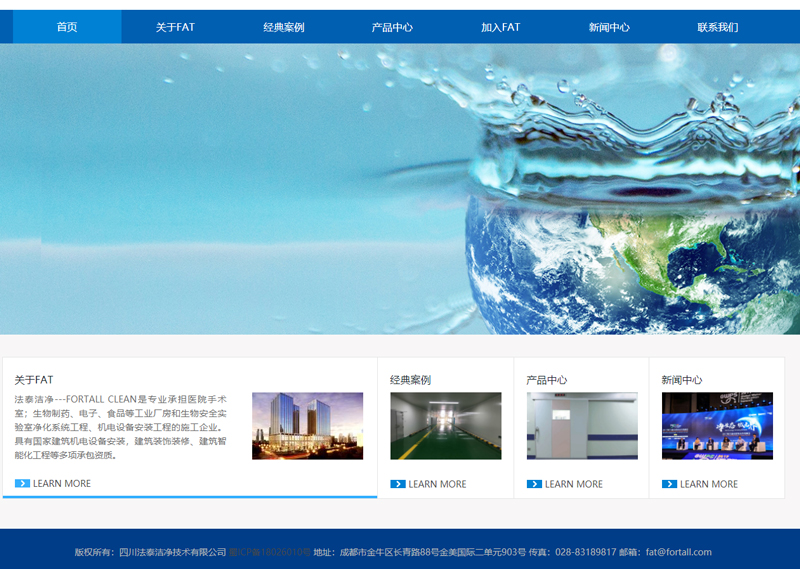Screen dimensions: 800x569
Task: Open 经典案例 in the top navigation
Action: 284,27
